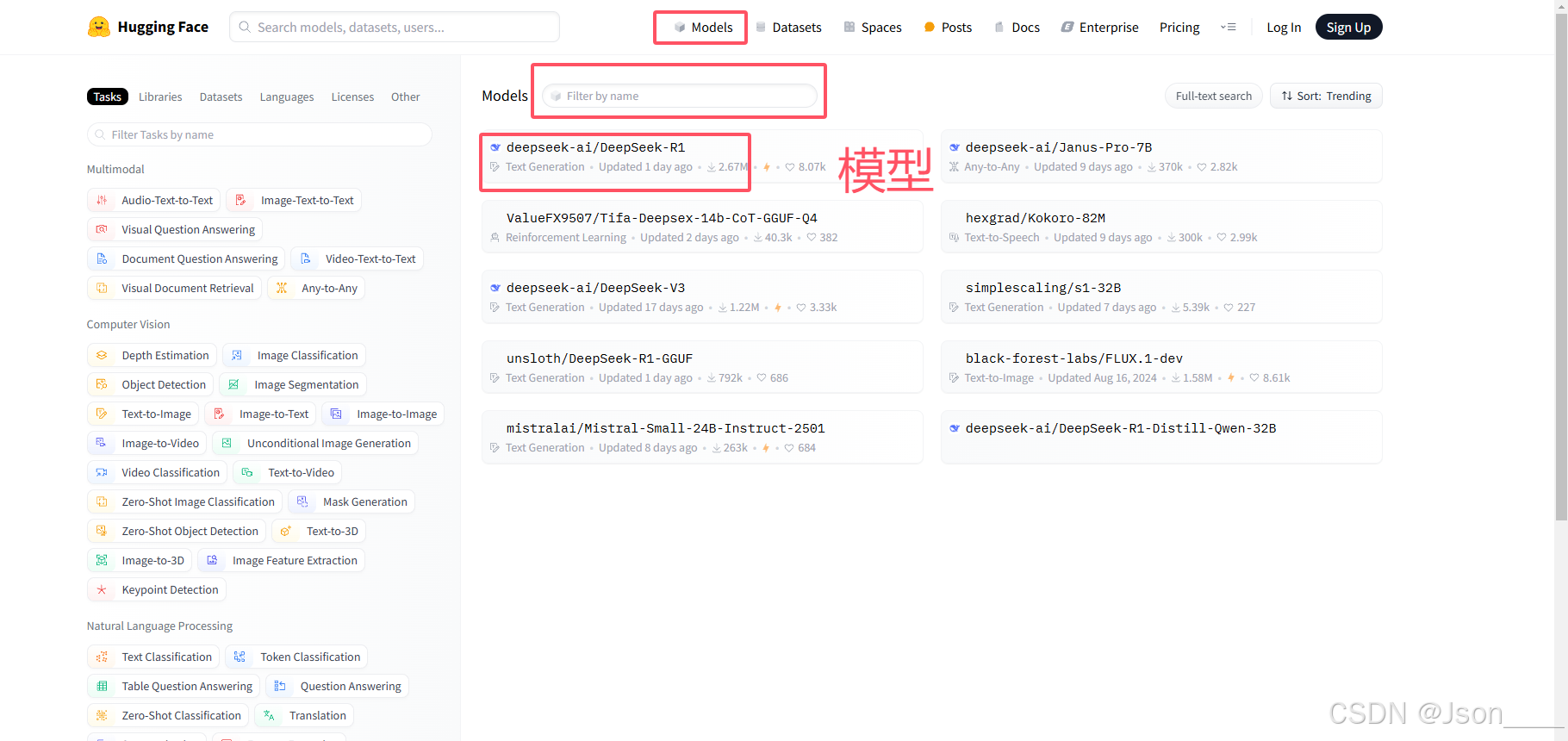This screenshot has width=1568, height=741.
Task: Click the Token Classification icon
Action: (x=240, y=657)
